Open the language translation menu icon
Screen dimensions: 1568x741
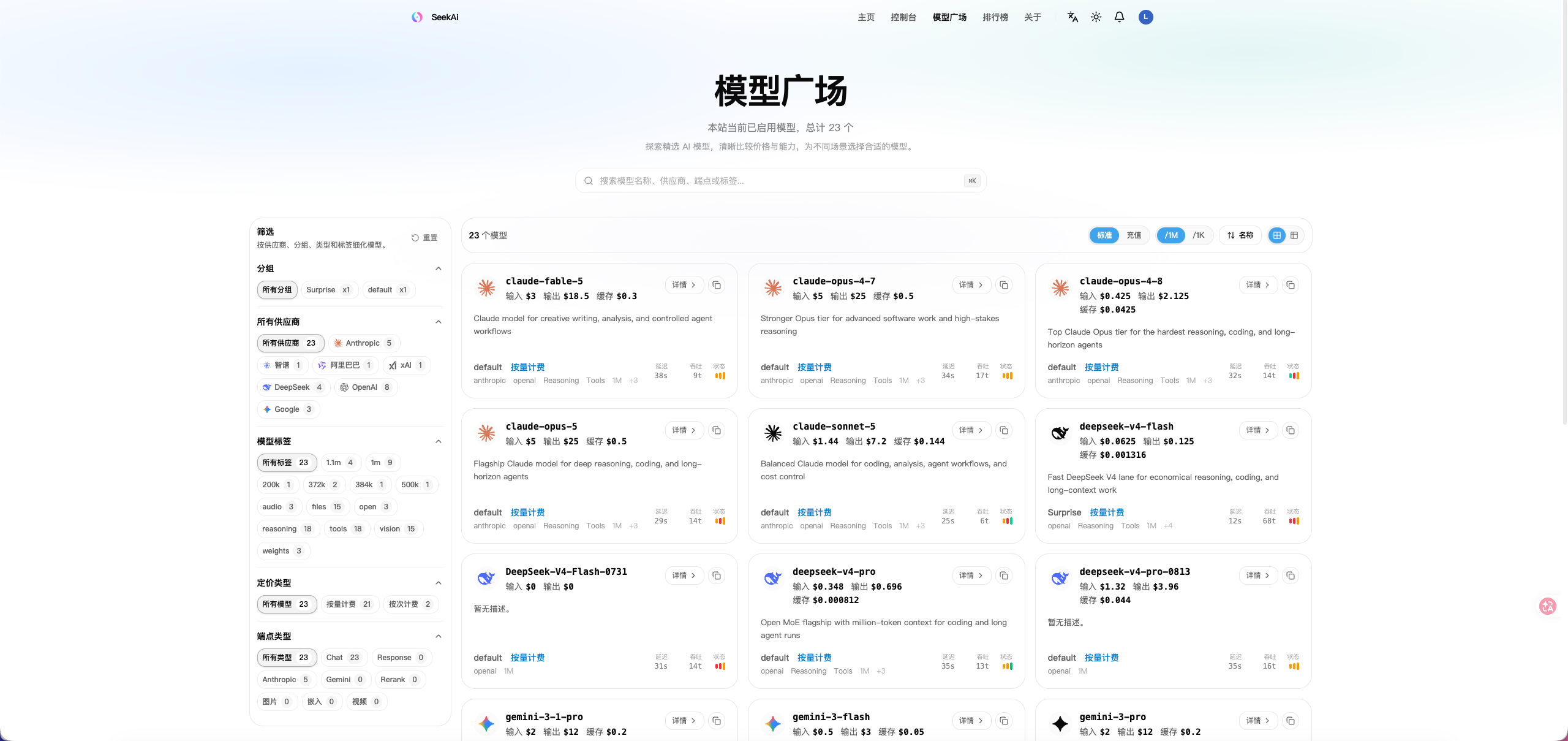(x=1072, y=17)
